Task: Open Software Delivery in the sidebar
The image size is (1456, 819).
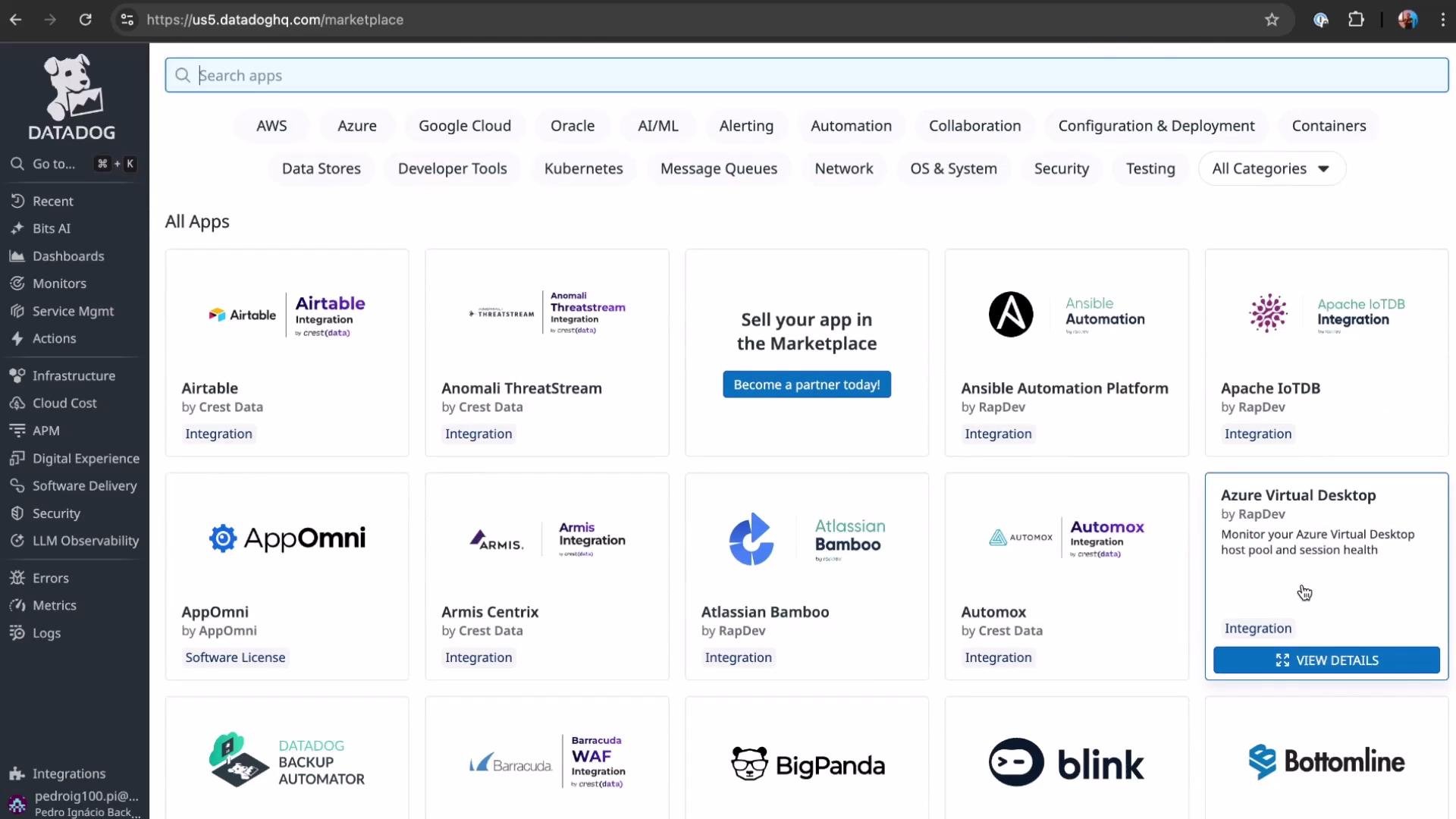Action: coord(84,485)
